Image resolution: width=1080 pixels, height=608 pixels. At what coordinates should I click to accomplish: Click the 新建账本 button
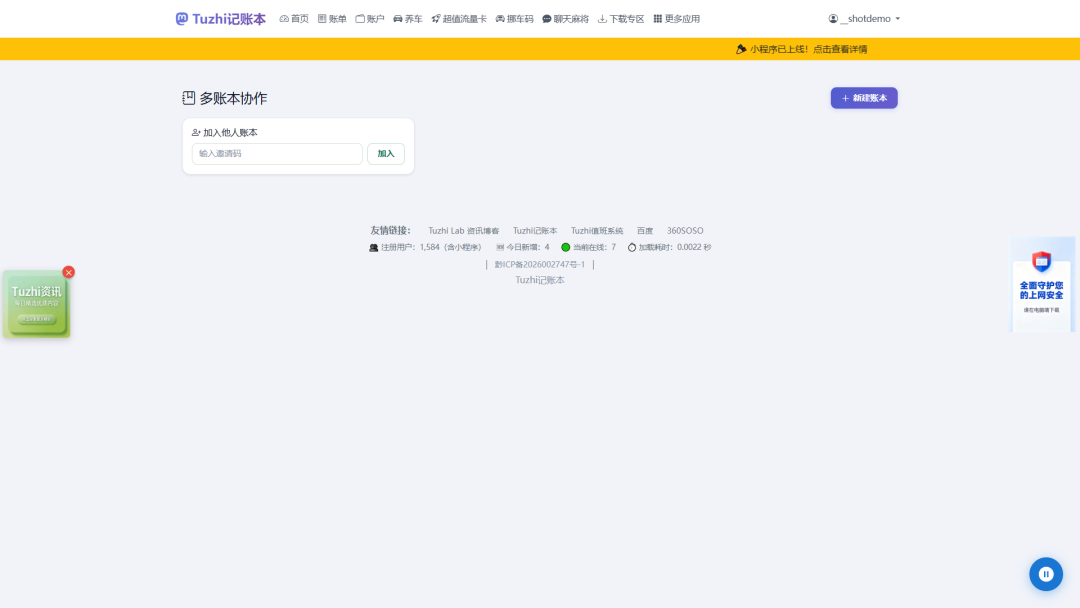point(864,98)
